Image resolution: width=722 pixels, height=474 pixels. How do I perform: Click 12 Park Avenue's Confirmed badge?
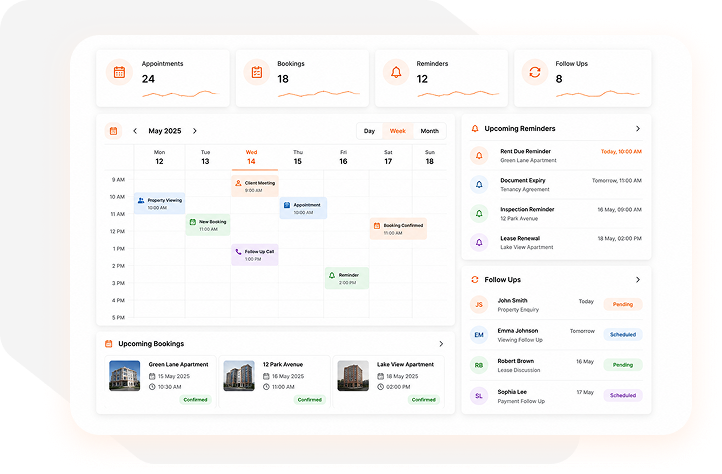click(309, 400)
